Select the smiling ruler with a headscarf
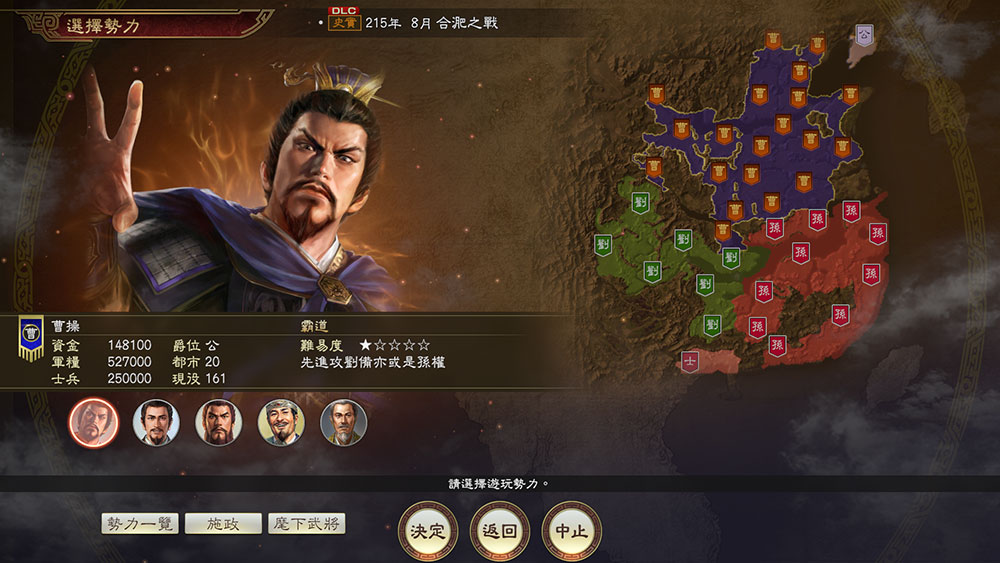The image size is (1000, 563). tap(281, 422)
